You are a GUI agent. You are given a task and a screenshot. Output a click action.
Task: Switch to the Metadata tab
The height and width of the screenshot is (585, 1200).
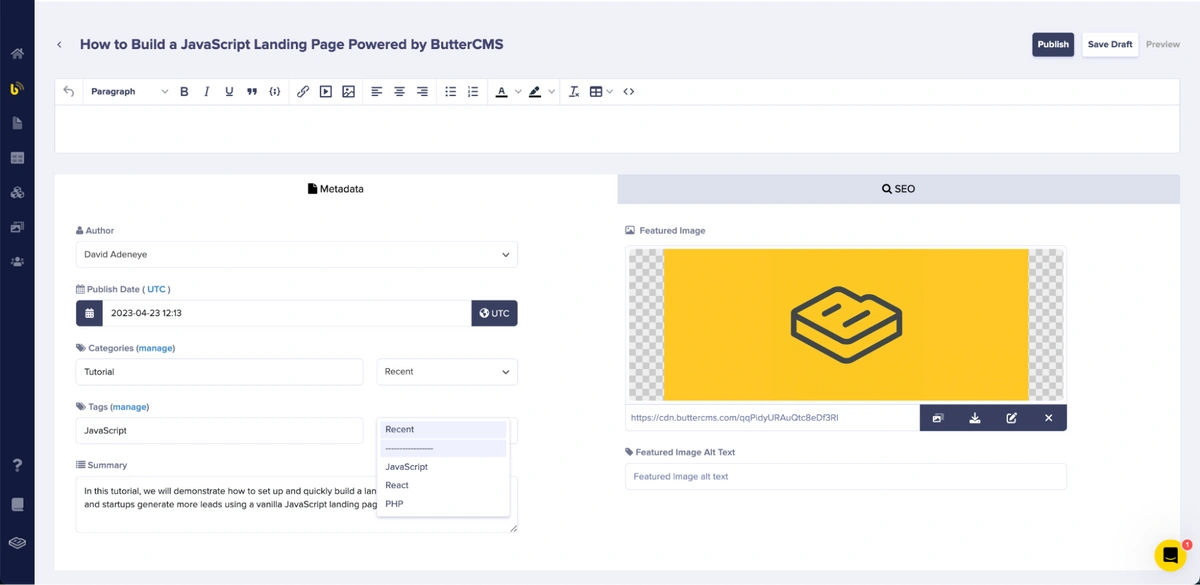[336, 189]
